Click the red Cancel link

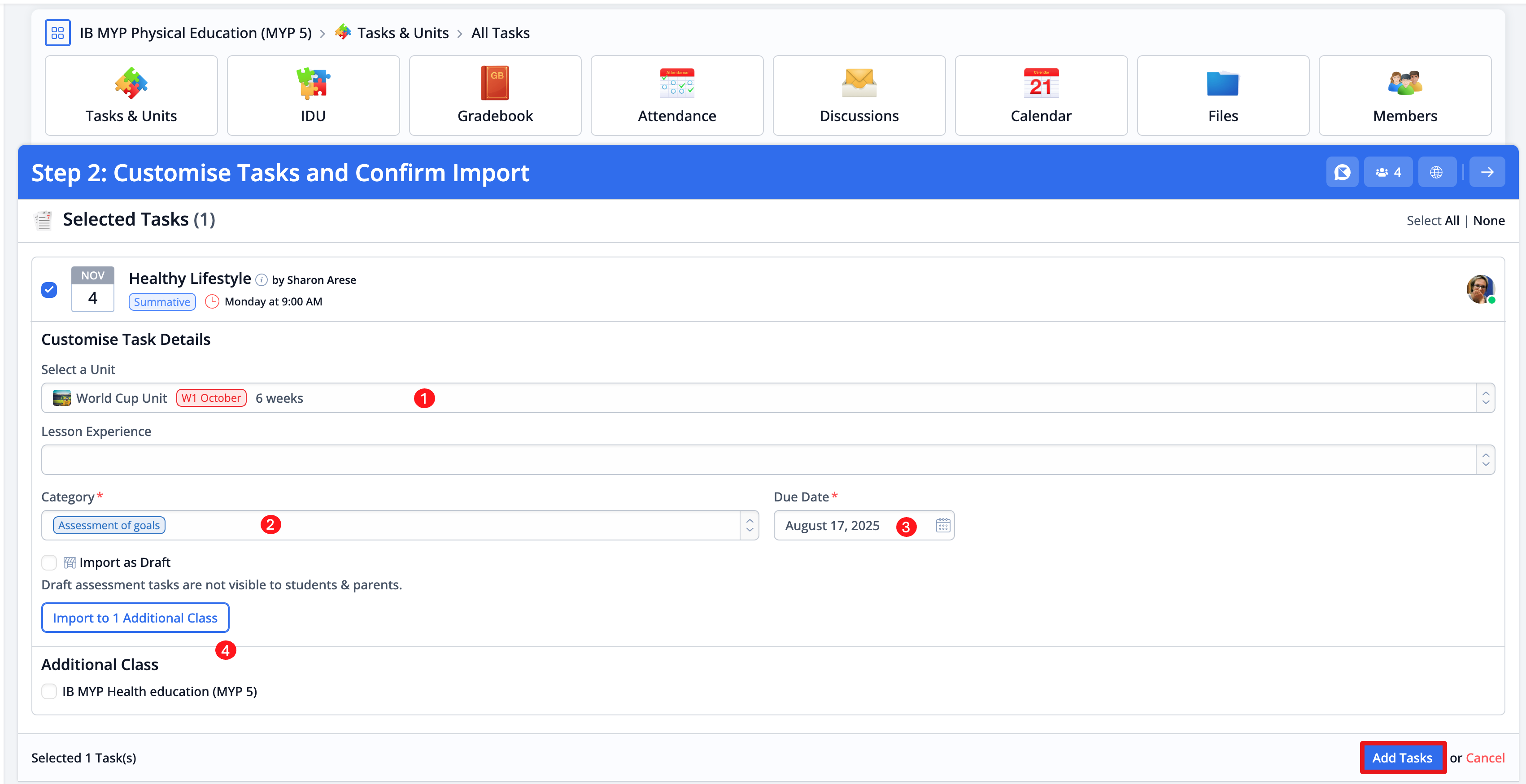pyautogui.click(x=1485, y=758)
